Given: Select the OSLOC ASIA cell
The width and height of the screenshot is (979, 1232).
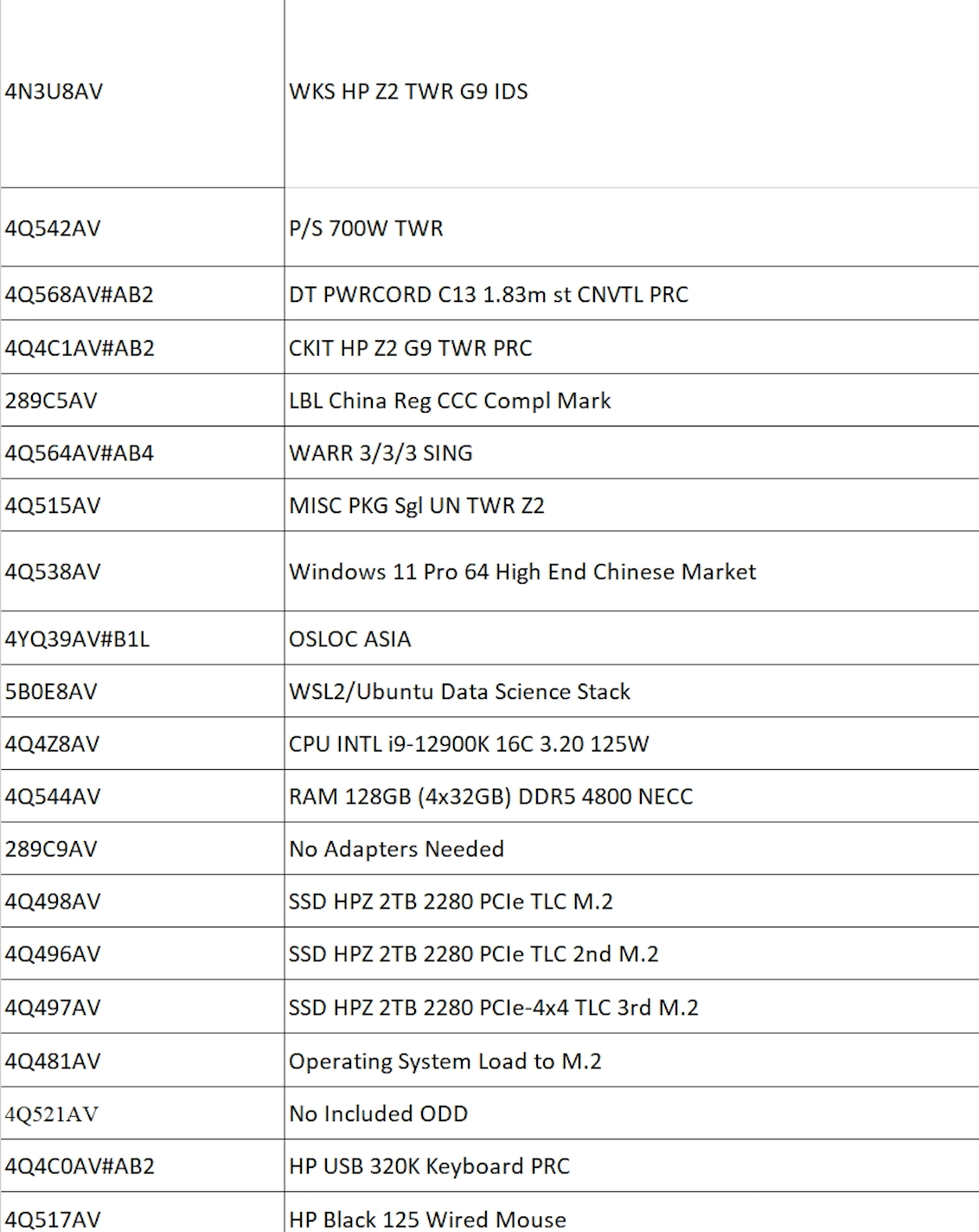Looking at the screenshot, I should click(349, 639).
